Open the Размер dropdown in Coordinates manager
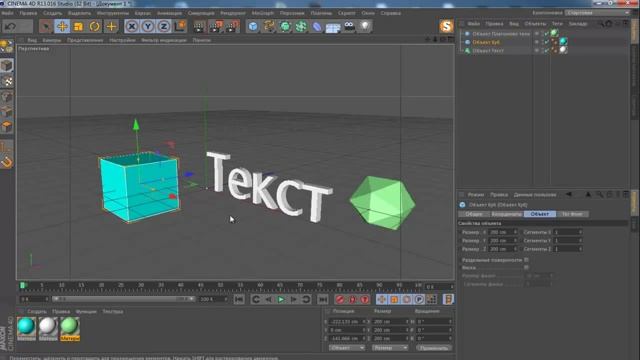This screenshot has height=360, width=640. [x=390, y=348]
